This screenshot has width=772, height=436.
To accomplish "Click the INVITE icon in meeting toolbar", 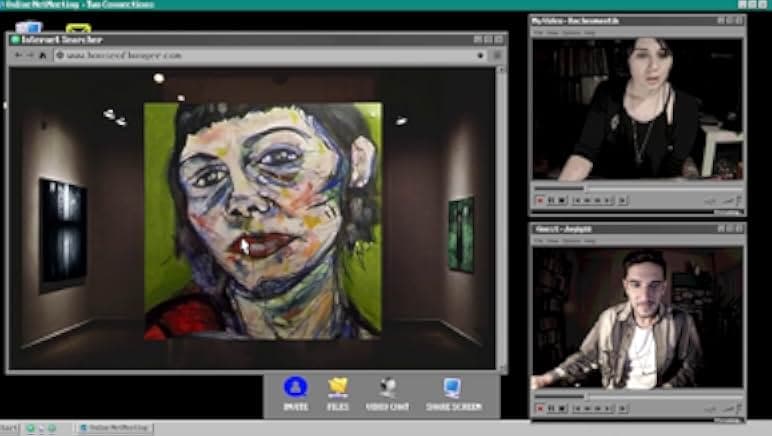I will pyautogui.click(x=294, y=388).
